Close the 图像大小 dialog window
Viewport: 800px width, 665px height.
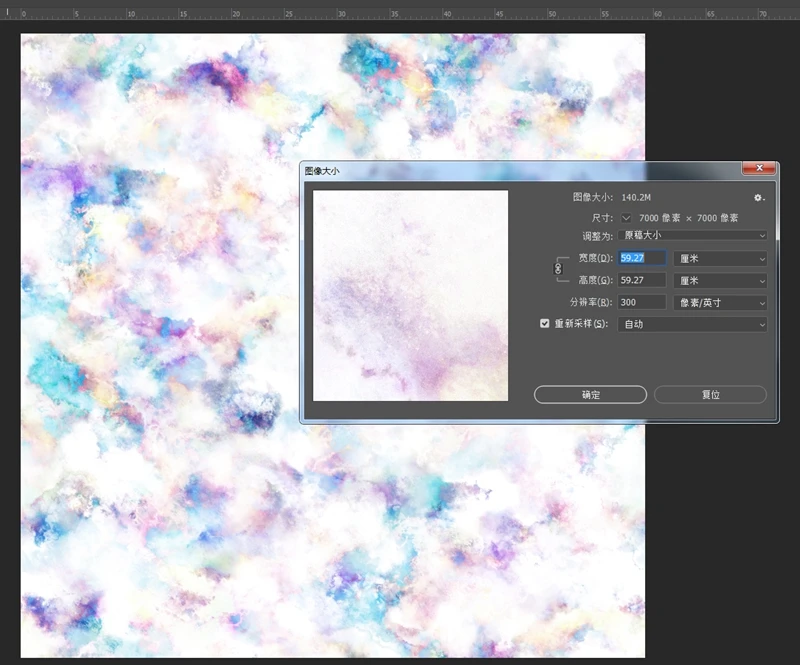[759, 170]
